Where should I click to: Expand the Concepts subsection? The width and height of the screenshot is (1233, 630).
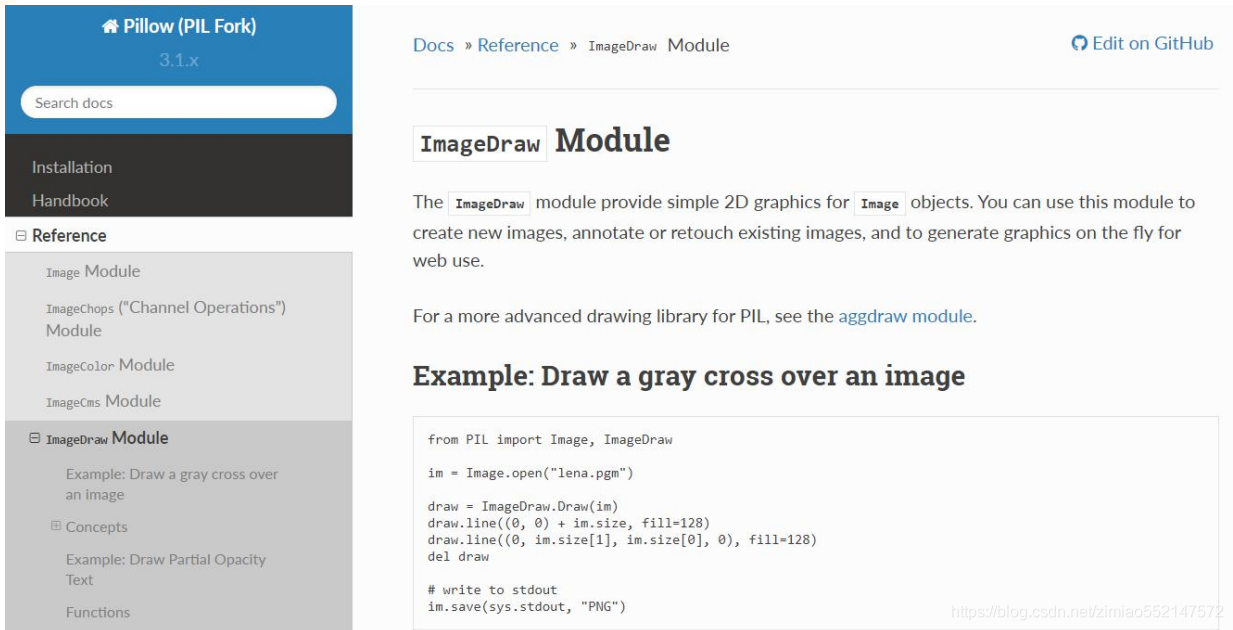[56, 526]
